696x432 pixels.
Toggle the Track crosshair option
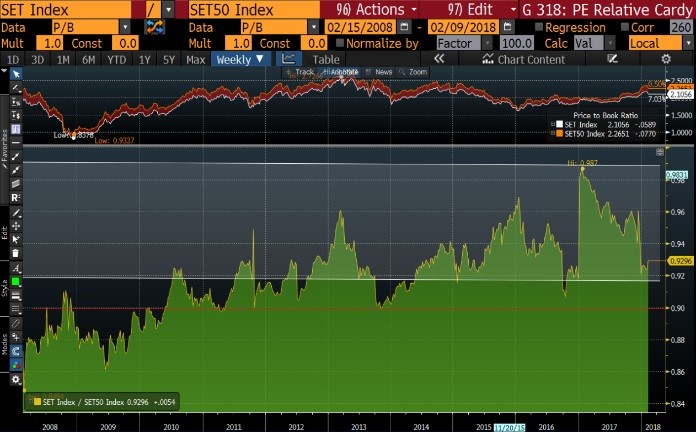click(300, 72)
